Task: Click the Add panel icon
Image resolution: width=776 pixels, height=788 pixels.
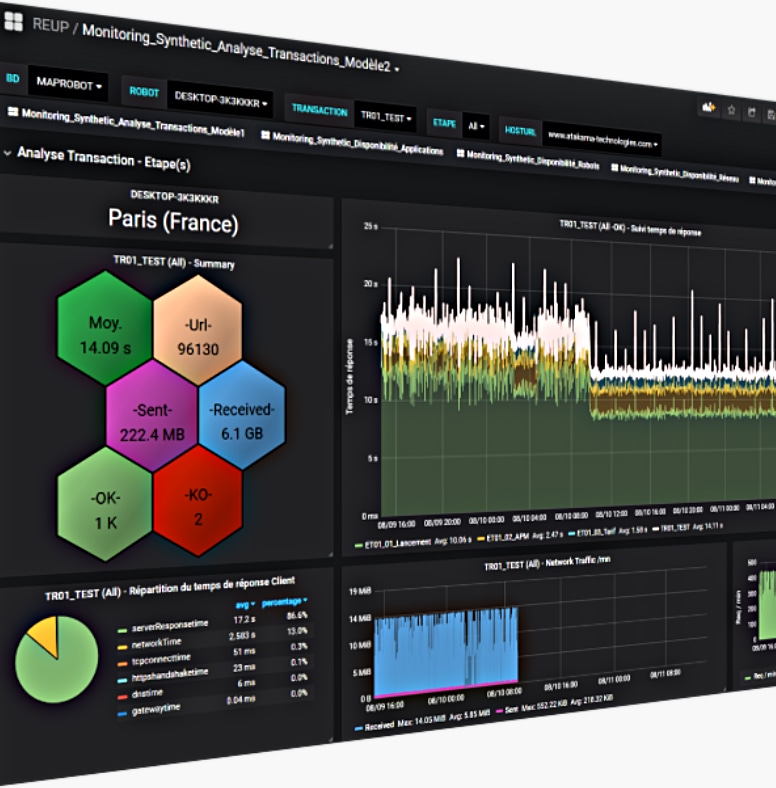Action: (709, 107)
